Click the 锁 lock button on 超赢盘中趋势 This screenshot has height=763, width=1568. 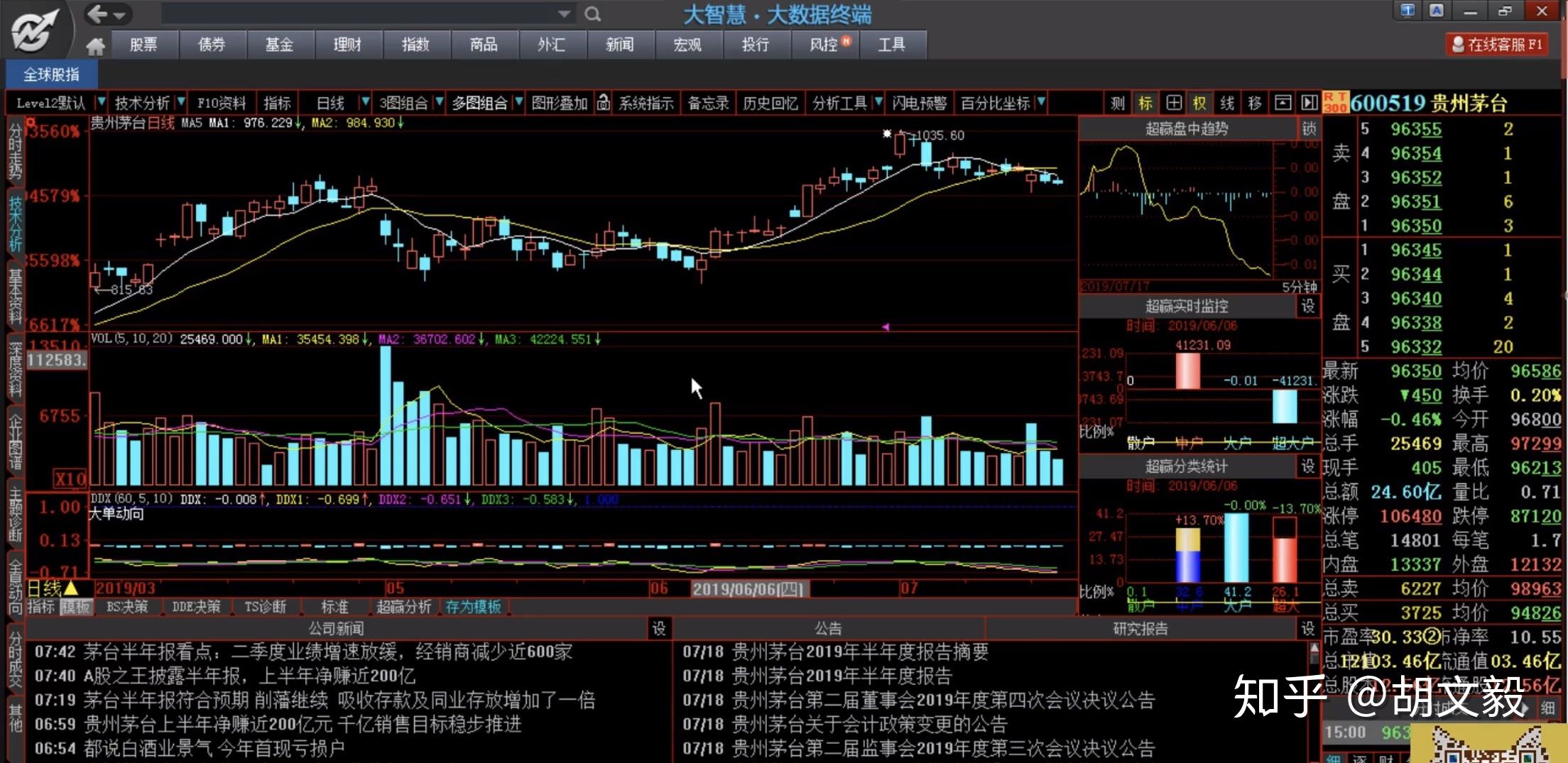pyautogui.click(x=1309, y=128)
